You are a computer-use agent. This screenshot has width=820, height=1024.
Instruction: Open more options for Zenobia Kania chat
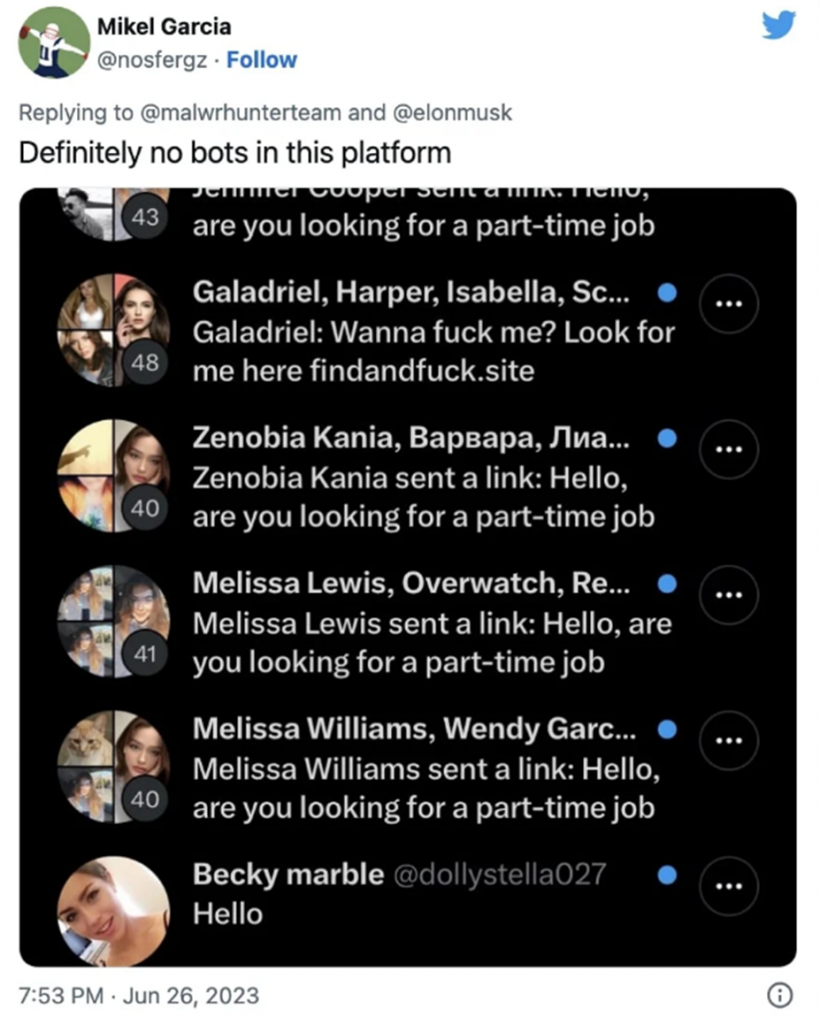tap(729, 449)
